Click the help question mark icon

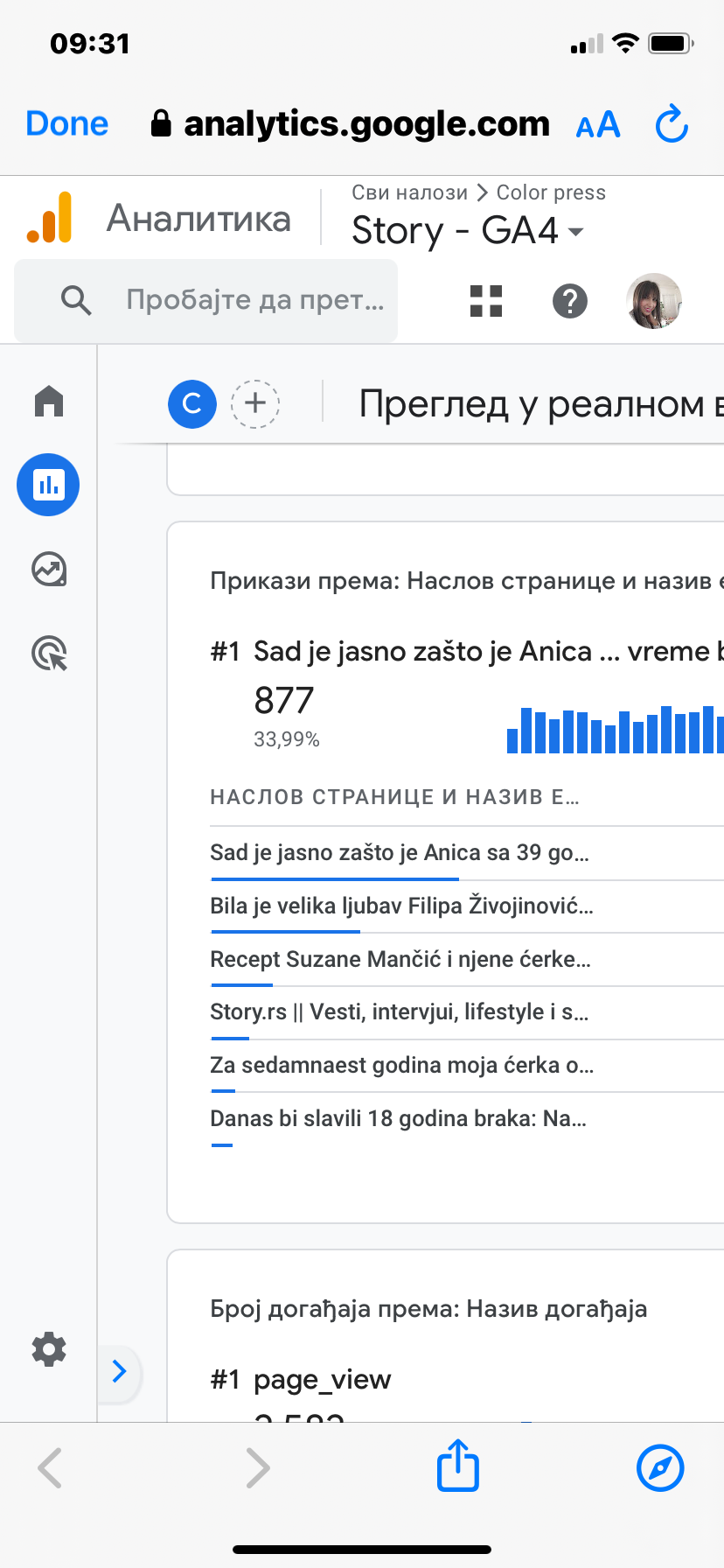click(x=570, y=301)
